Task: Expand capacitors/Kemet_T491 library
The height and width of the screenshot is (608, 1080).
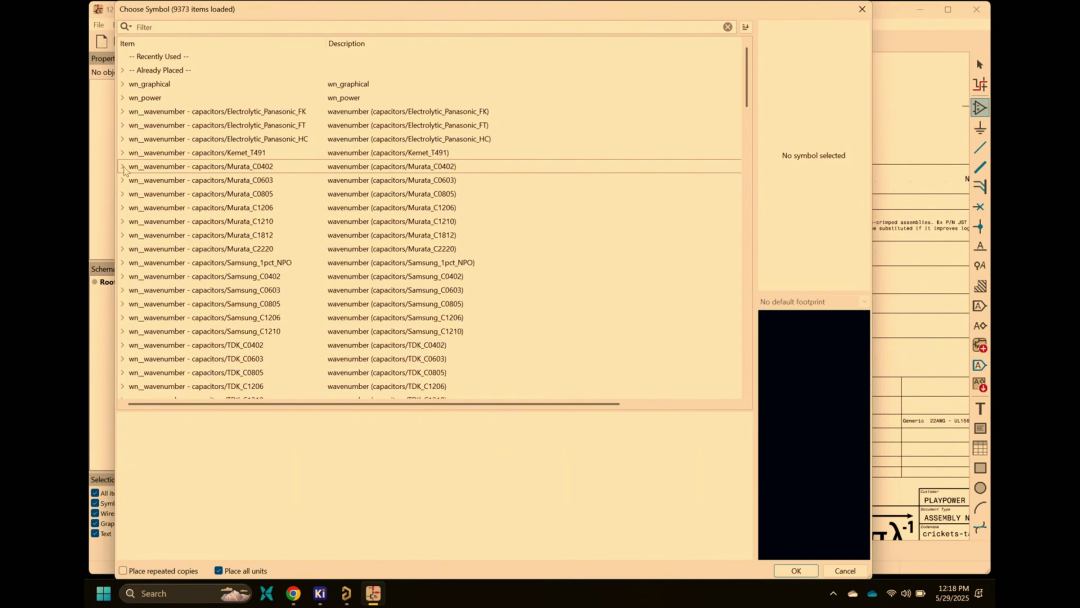Action: tap(123, 153)
